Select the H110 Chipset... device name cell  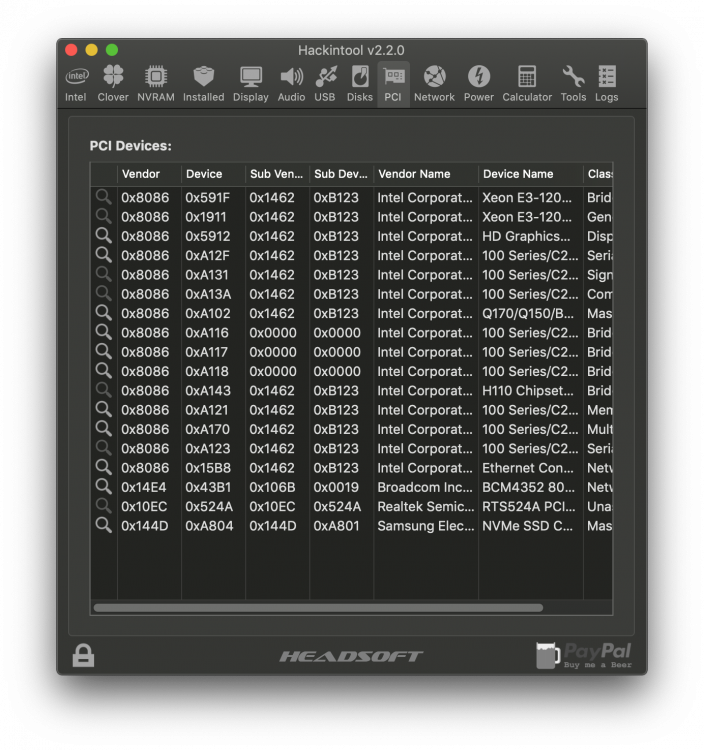(x=528, y=391)
